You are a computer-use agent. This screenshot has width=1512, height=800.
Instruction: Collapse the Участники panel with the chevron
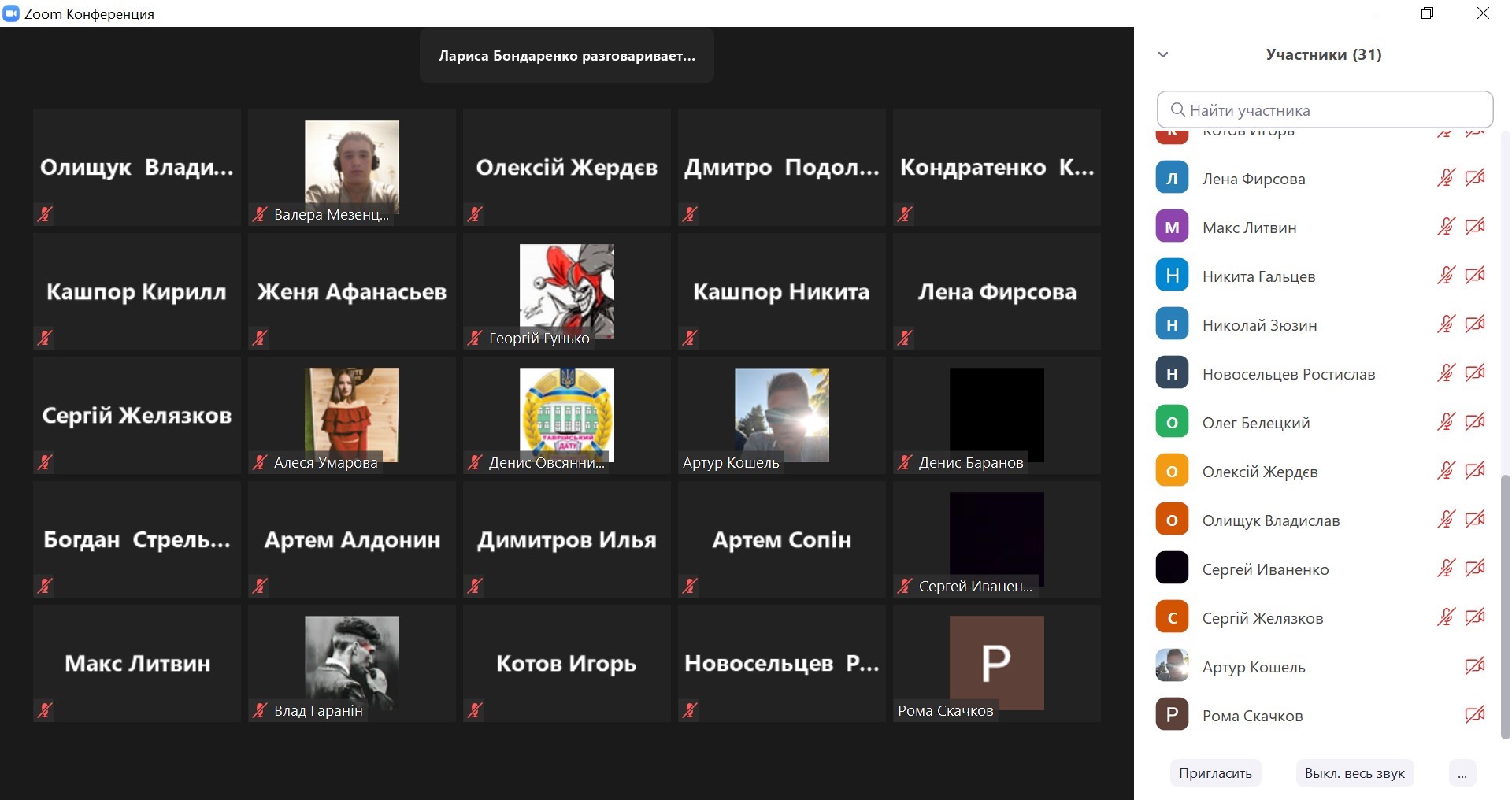click(1163, 54)
